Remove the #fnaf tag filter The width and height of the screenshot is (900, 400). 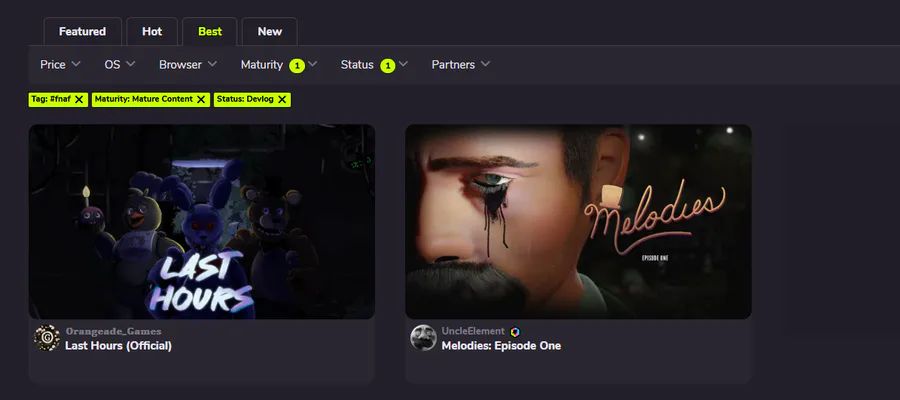[x=79, y=99]
